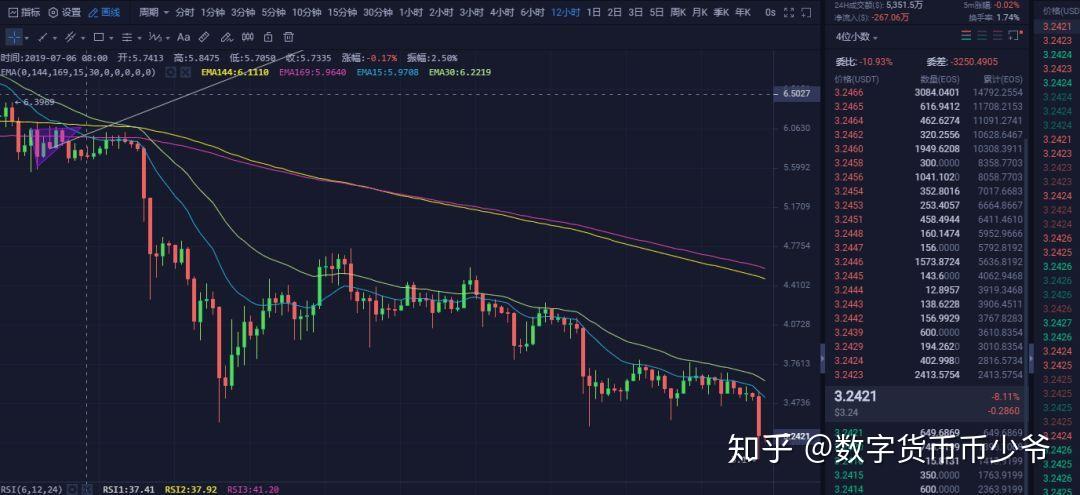
Task: Click the lock drawings icon
Action: [268, 37]
